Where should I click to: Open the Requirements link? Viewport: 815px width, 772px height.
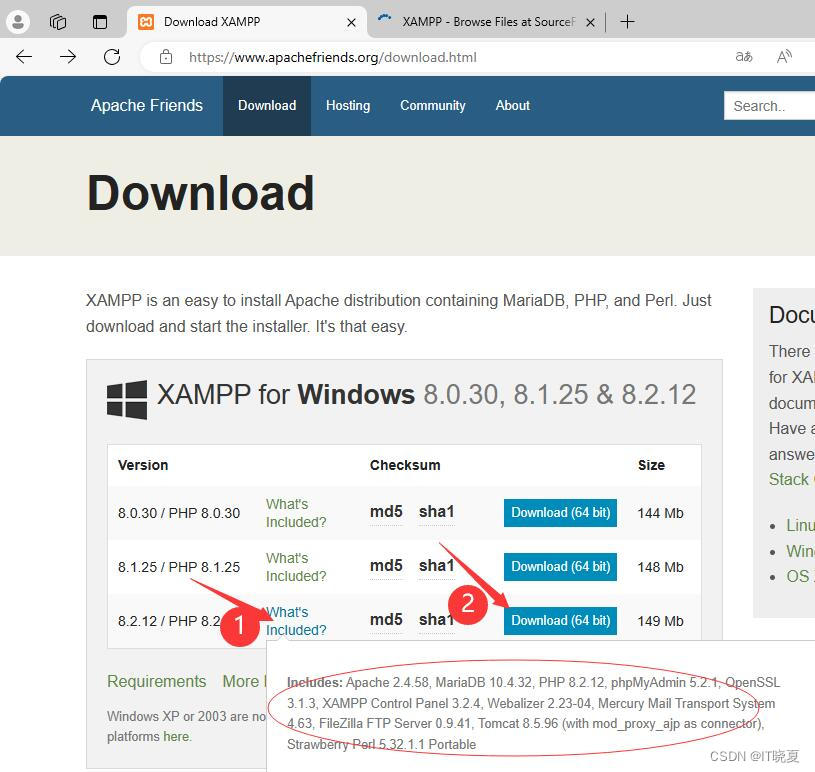(x=156, y=682)
